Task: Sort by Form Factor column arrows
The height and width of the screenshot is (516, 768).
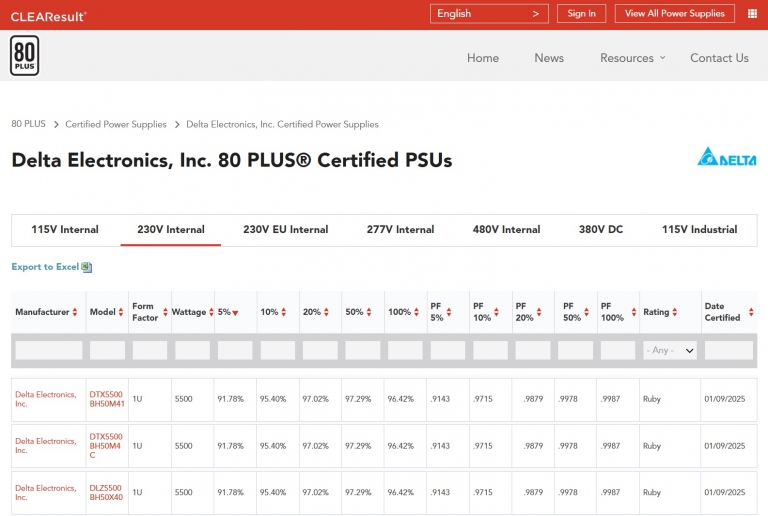Action: coord(165,312)
